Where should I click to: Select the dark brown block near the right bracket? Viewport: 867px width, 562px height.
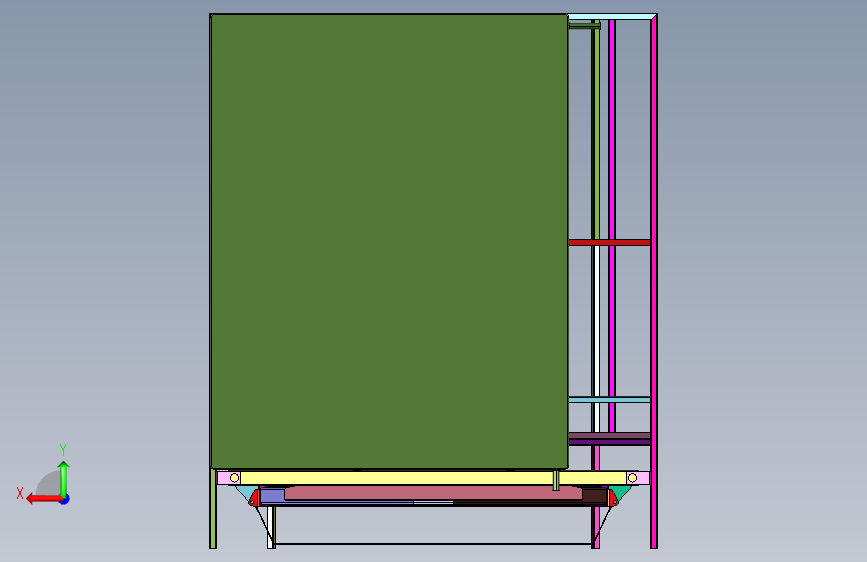point(594,496)
